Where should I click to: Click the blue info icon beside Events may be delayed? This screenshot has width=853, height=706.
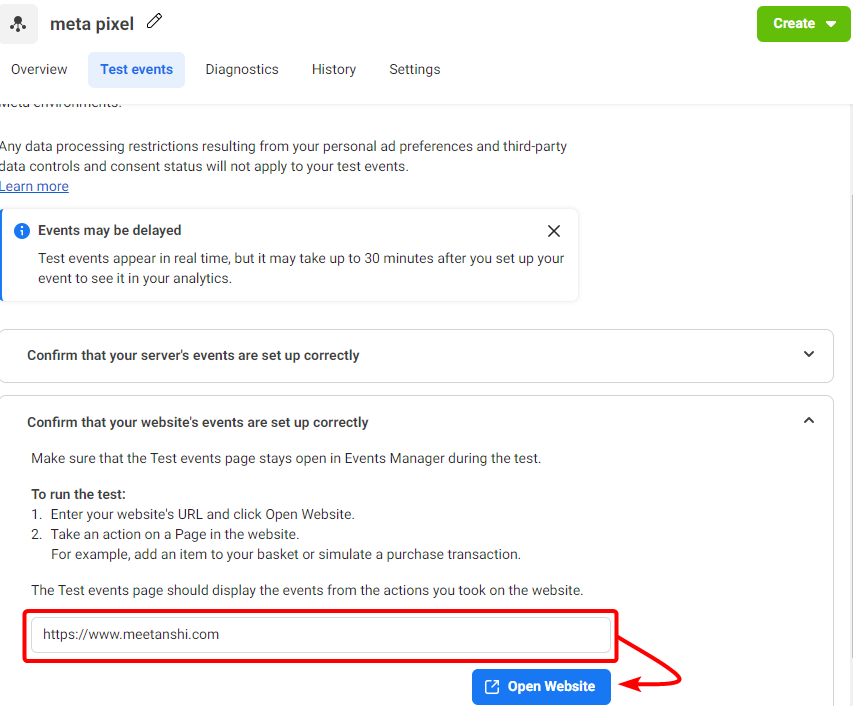click(22, 231)
